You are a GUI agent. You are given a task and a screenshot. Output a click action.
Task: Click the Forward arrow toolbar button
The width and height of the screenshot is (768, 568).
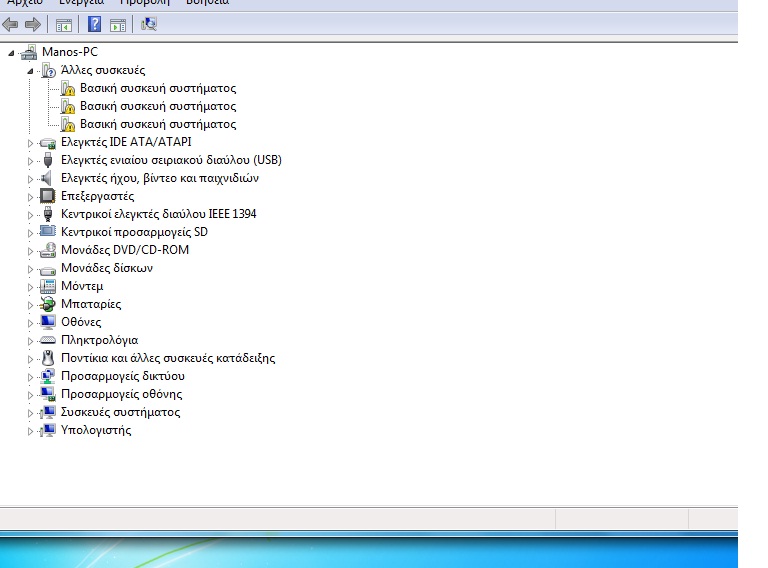coord(33,24)
